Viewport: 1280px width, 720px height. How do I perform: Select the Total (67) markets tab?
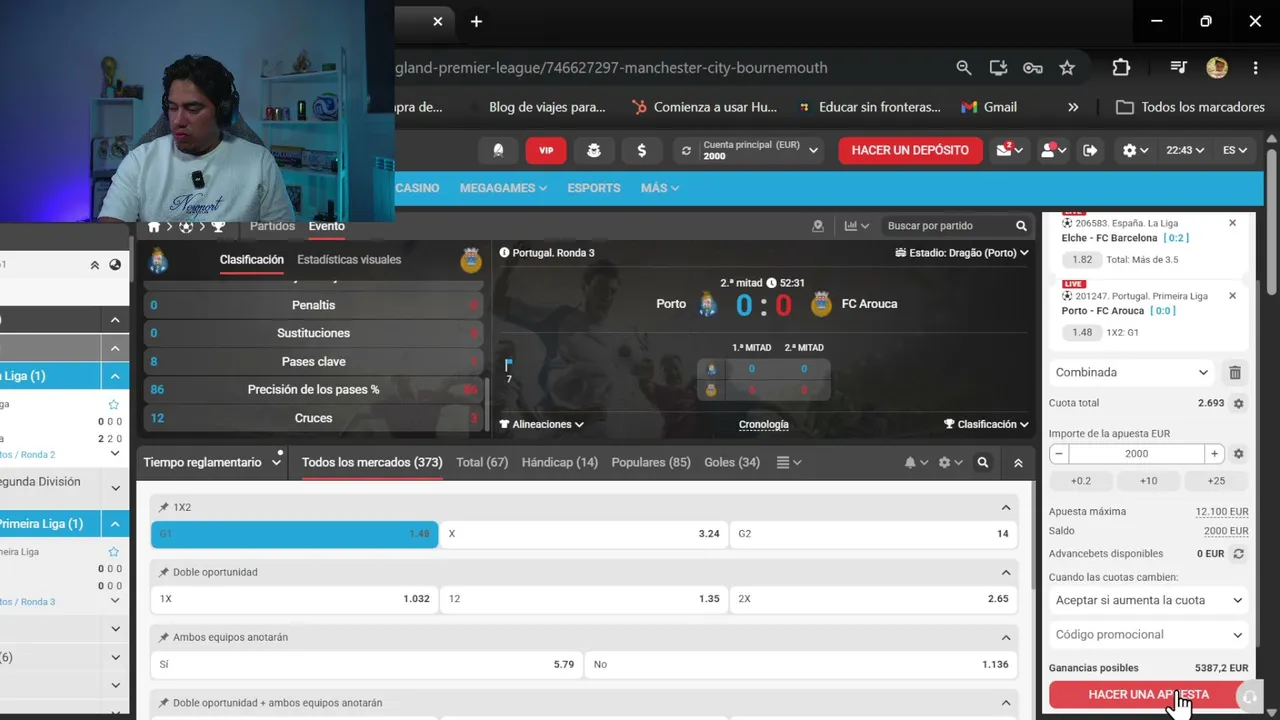[x=482, y=463]
